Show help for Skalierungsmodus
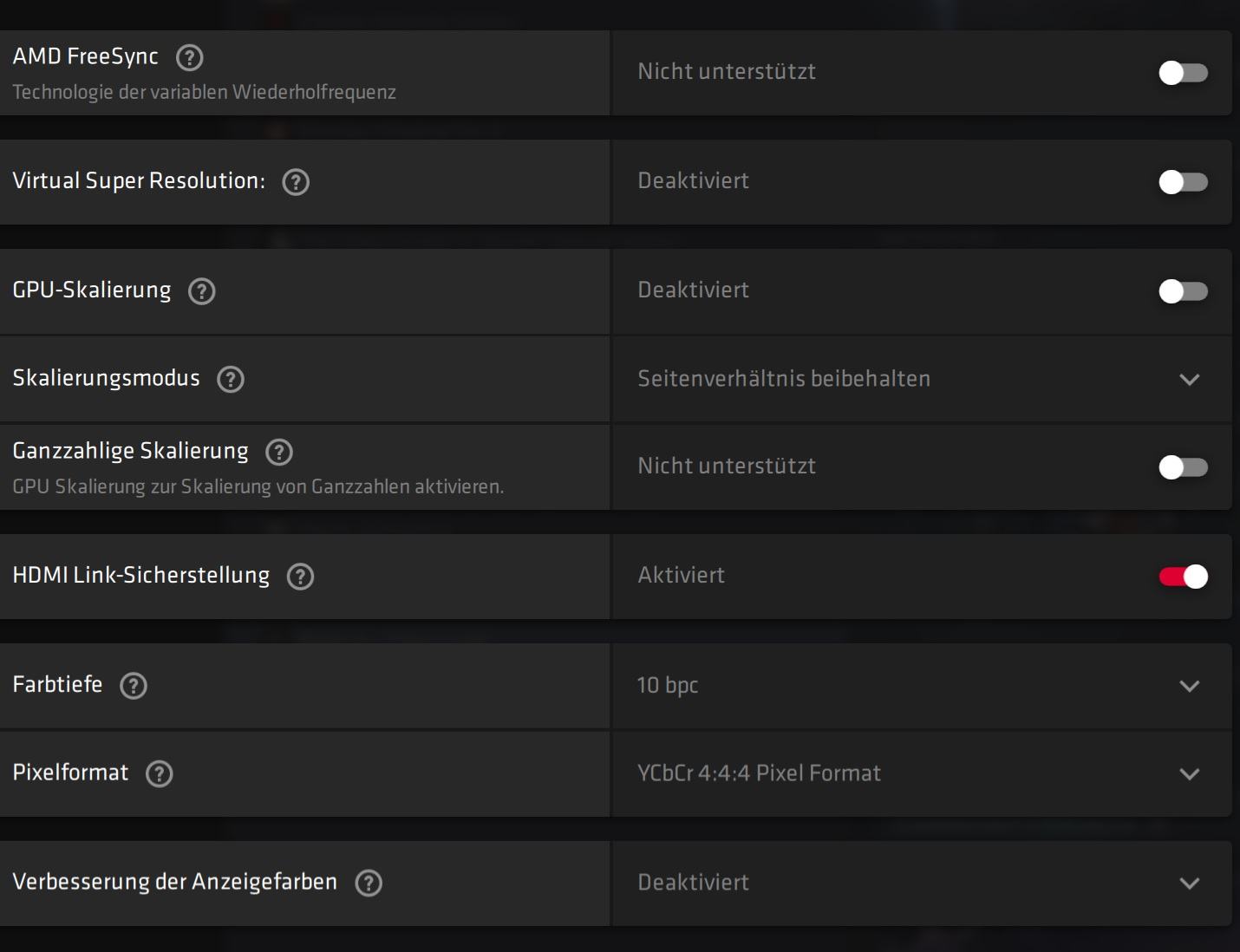Screen dimensions: 1240x952 click(x=231, y=379)
